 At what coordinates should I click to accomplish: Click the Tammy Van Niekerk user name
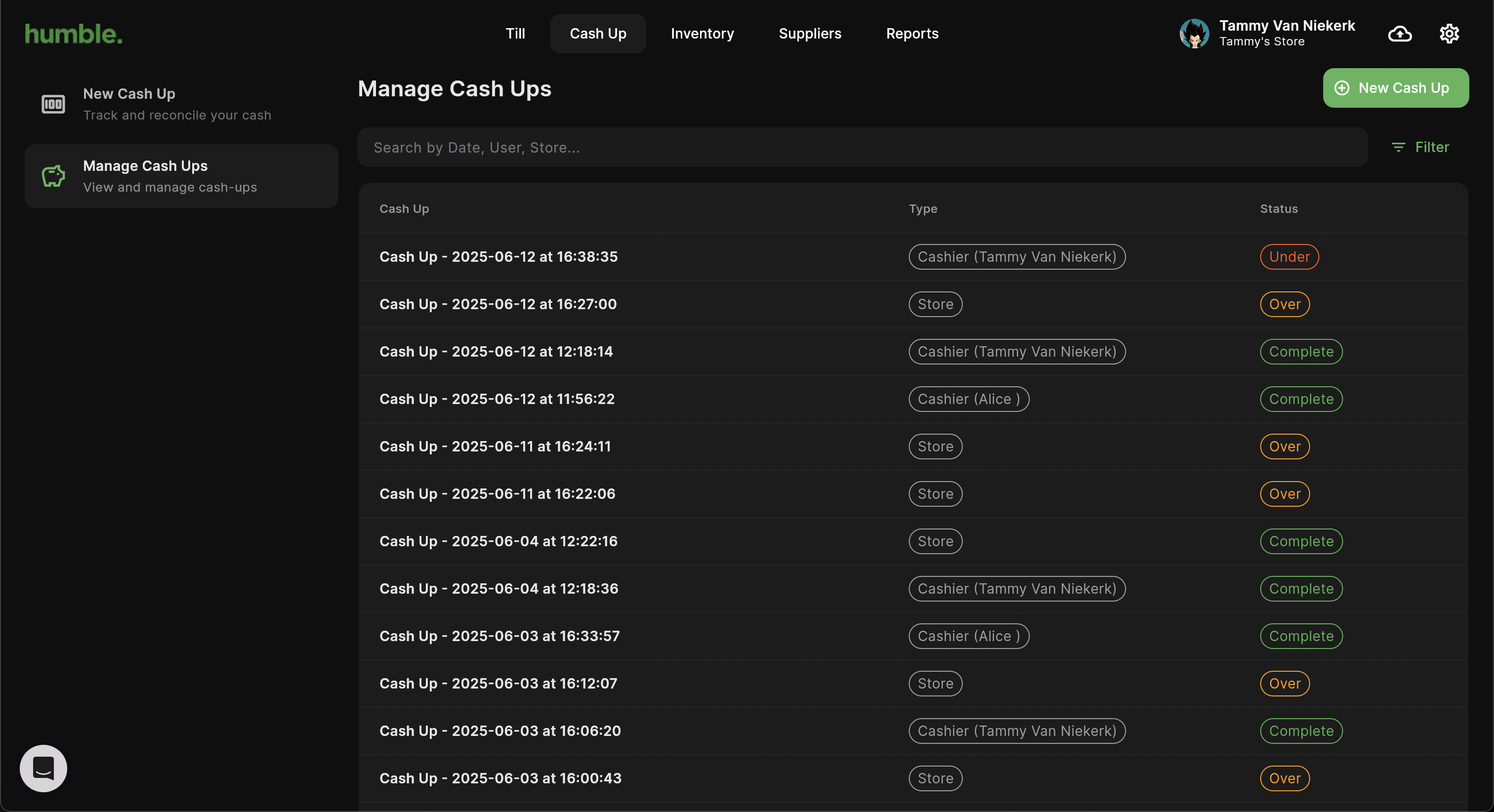tap(1286, 26)
